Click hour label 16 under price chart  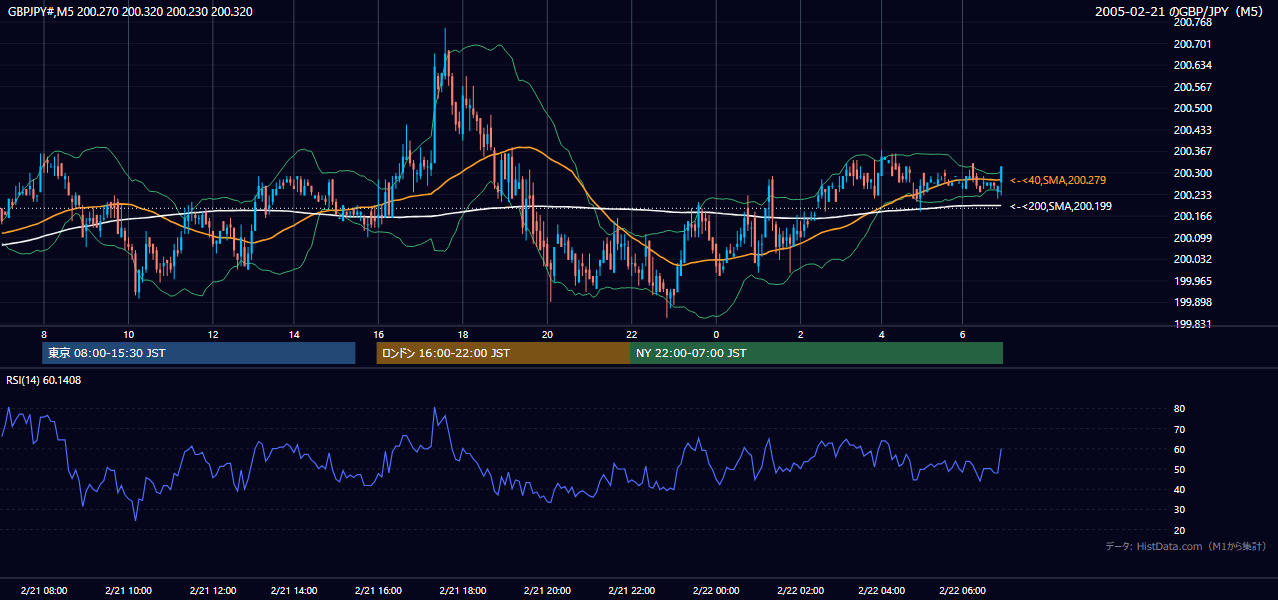379,334
